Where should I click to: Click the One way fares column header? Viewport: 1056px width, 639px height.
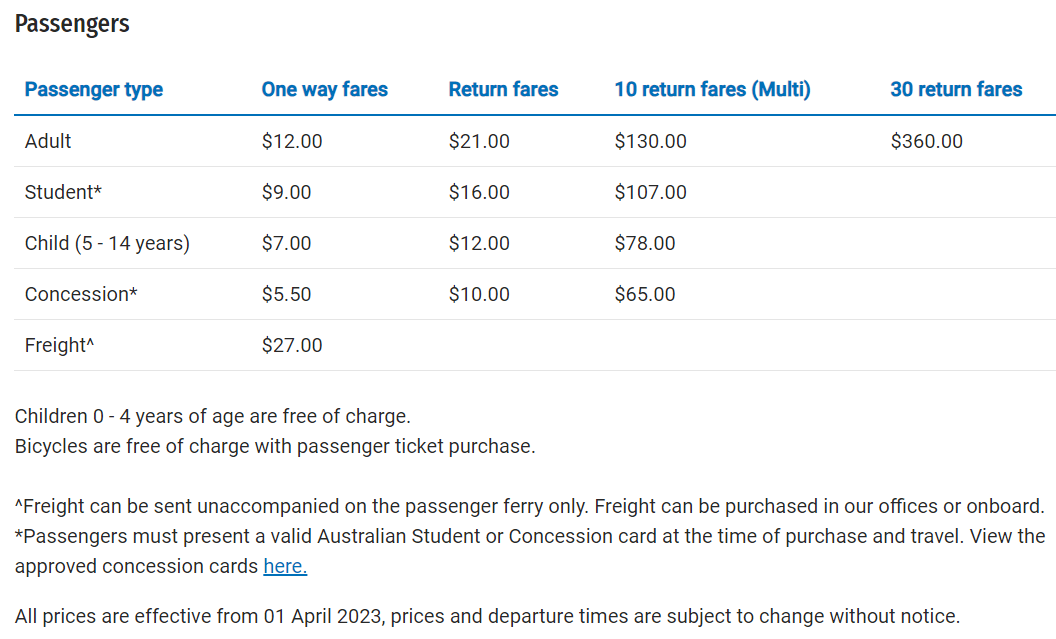[324, 90]
